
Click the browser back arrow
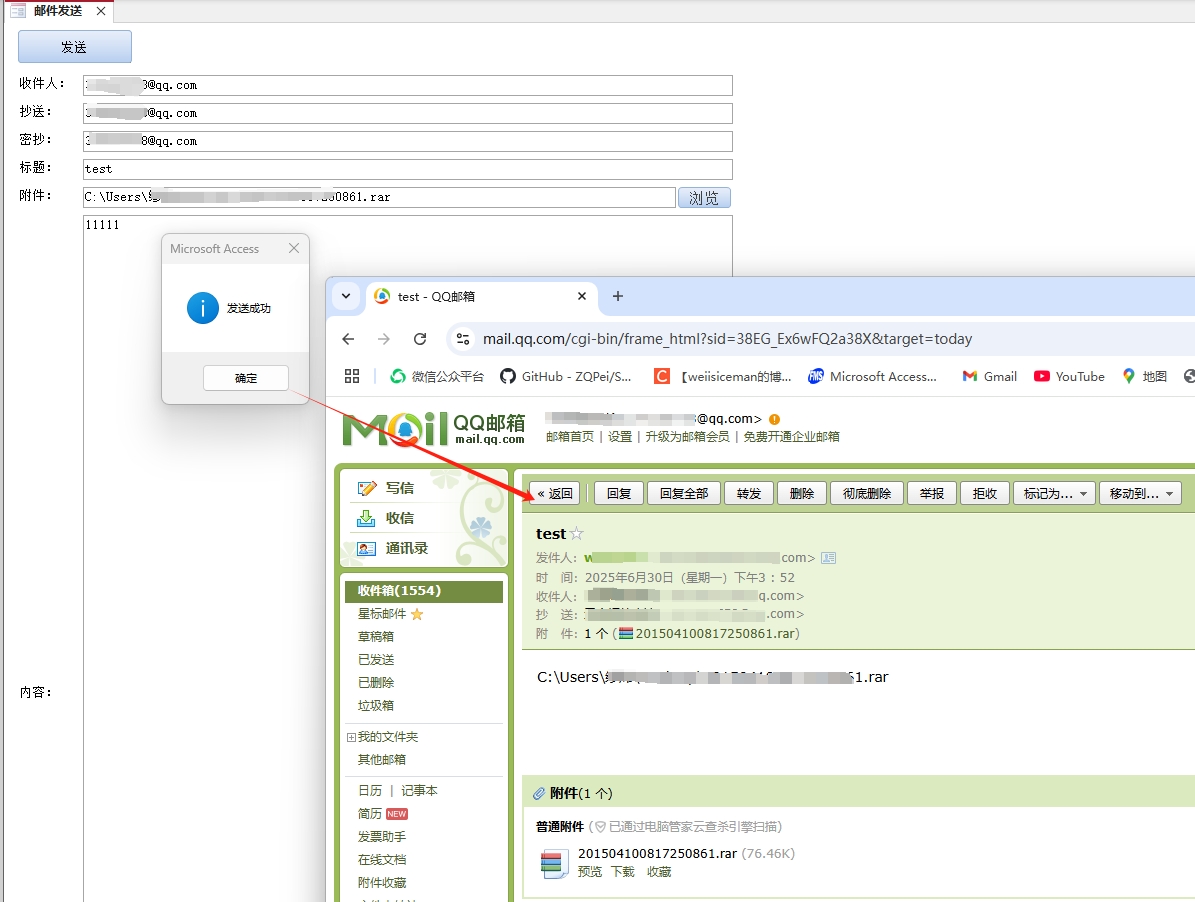pos(348,339)
